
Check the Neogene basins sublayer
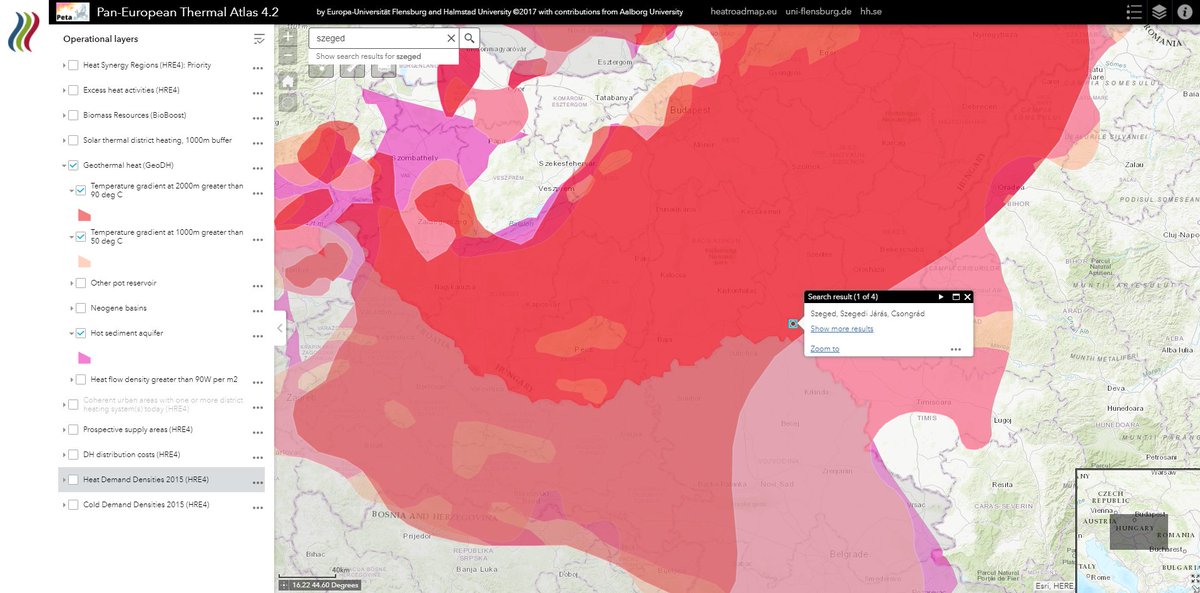click(x=82, y=308)
